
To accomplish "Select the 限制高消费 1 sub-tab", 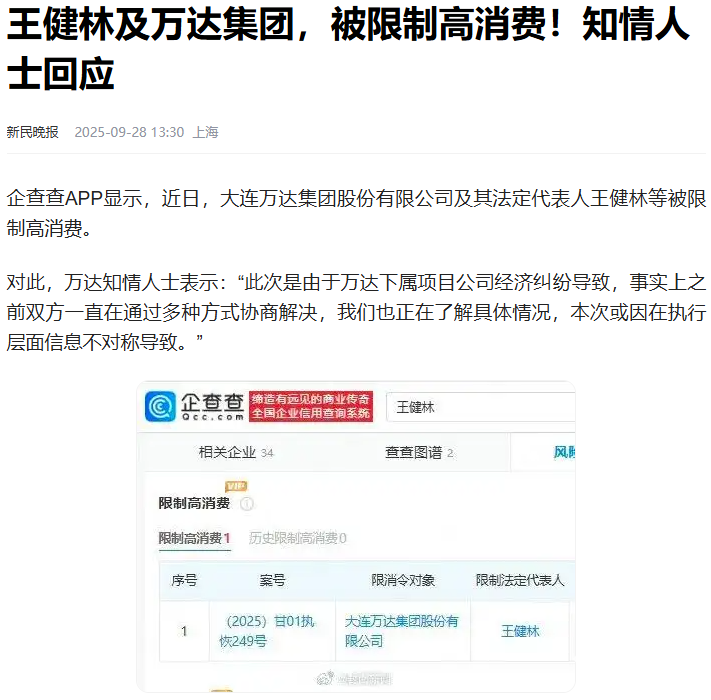I will click(x=195, y=538).
